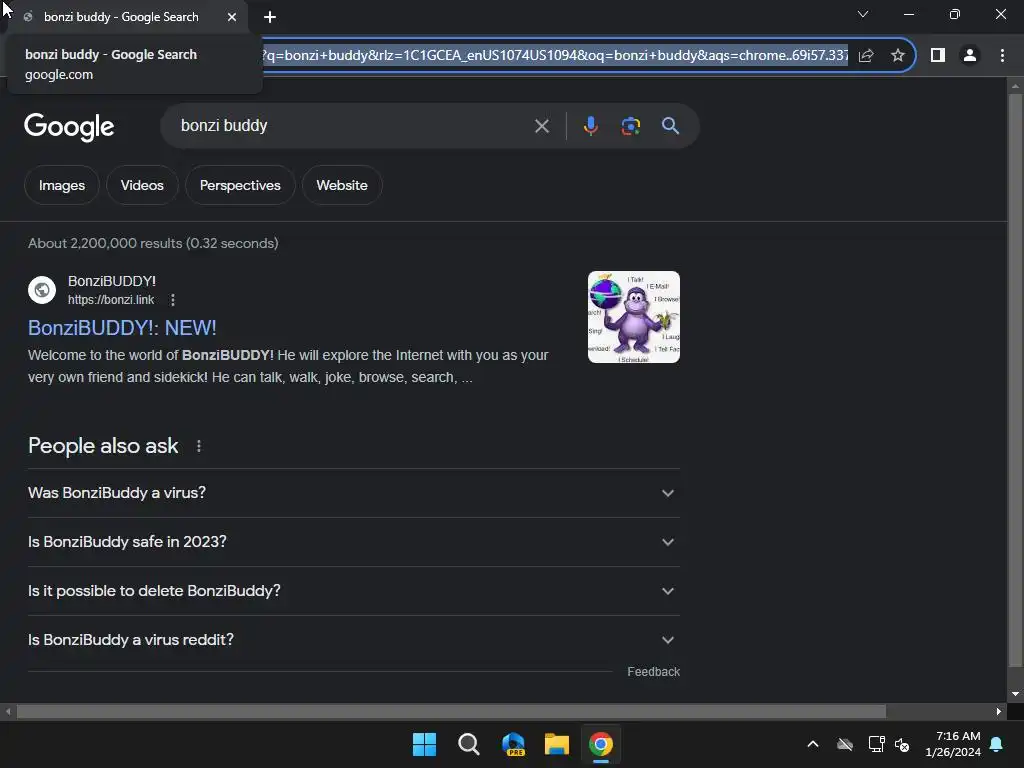Click the Chrome taskbar icon
Image resolution: width=1024 pixels, height=768 pixels.
(601, 744)
